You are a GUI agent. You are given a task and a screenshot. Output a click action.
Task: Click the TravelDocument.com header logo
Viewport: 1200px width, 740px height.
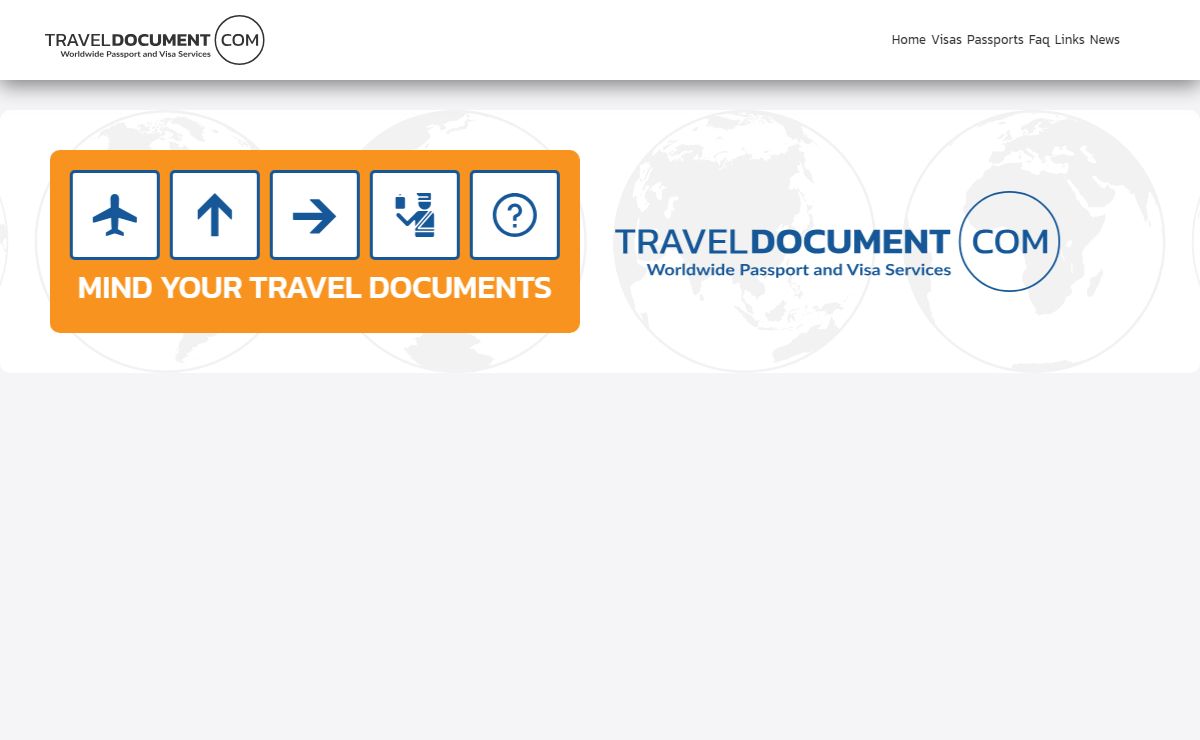tap(155, 40)
